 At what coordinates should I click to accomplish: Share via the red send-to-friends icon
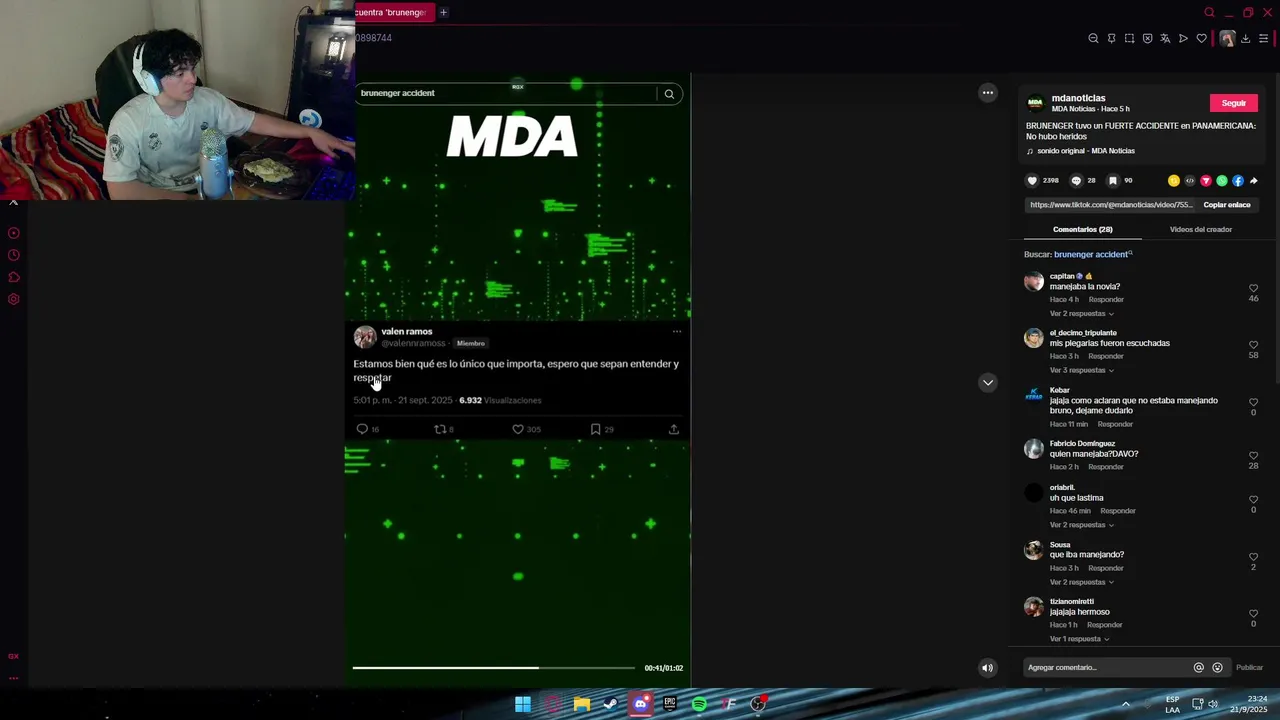point(1206,181)
